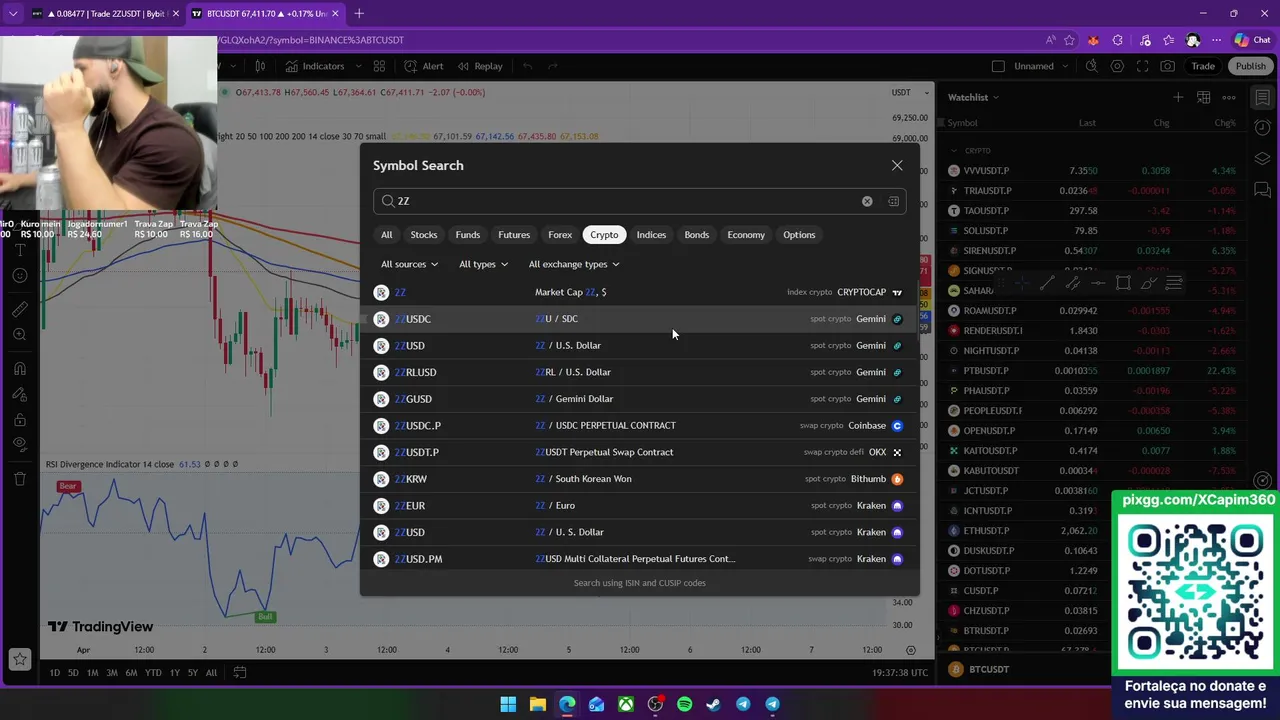The width and height of the screenshot is (1280, 720).
Task: Open the All sources dropdown
Action: 409,264
